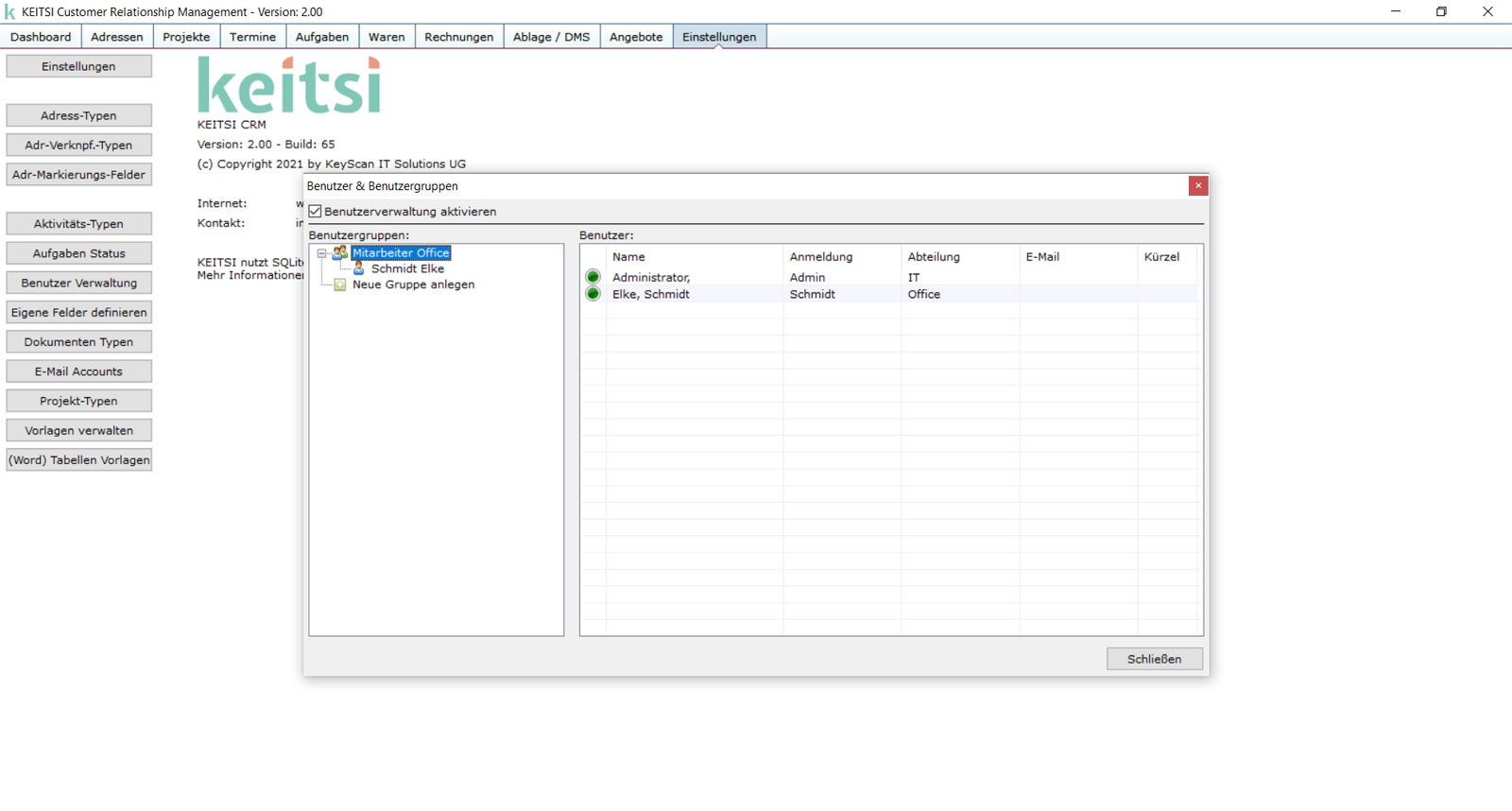The width and height of the screenshot is (1512, 811).
Task: Select Schmidt Elke in the group tree
Action: click(x=407, y=268)
